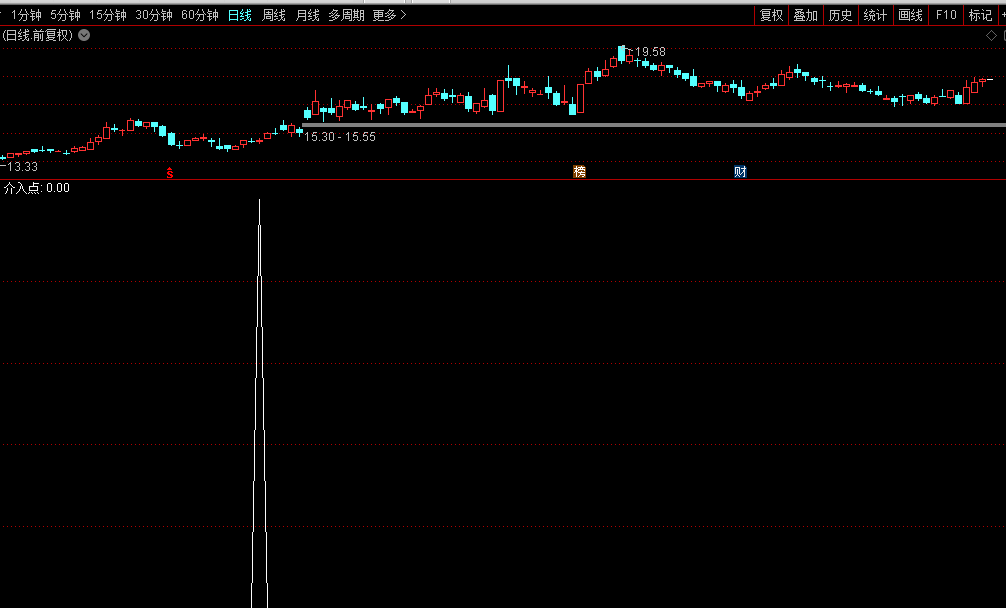Open the 画线 drawing tools
The image size is (1006, 608).
pyautogui.click(x=910, y=15)
